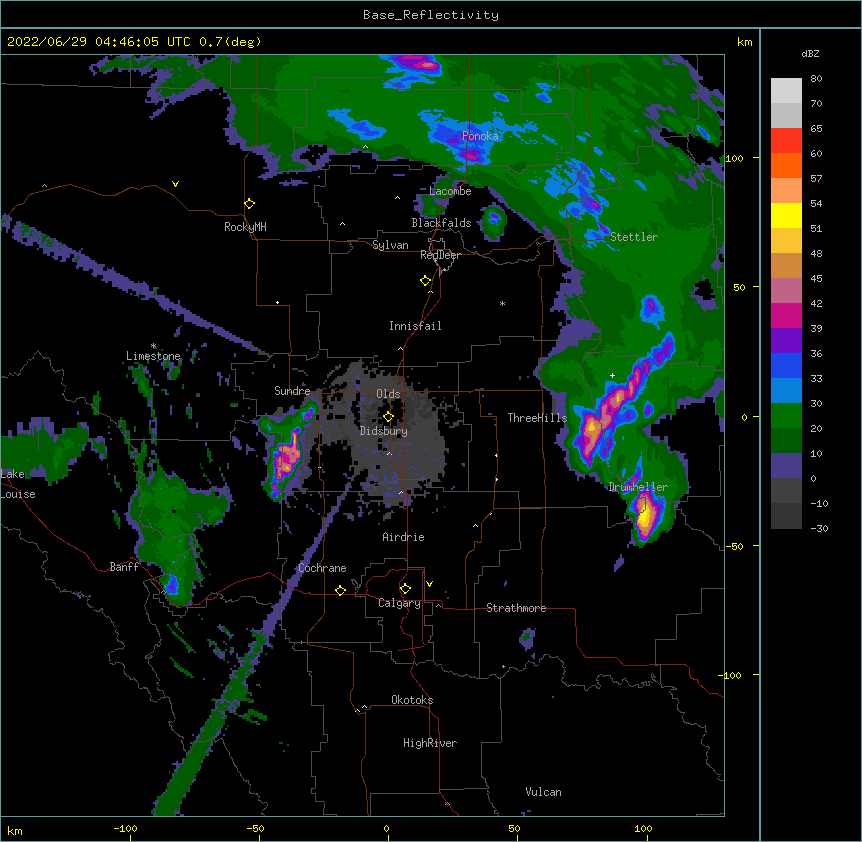Image resolution: width=862 pixels, height=842 pixels.
Task: Select the Airdrie label
Action: pos(404,537)
